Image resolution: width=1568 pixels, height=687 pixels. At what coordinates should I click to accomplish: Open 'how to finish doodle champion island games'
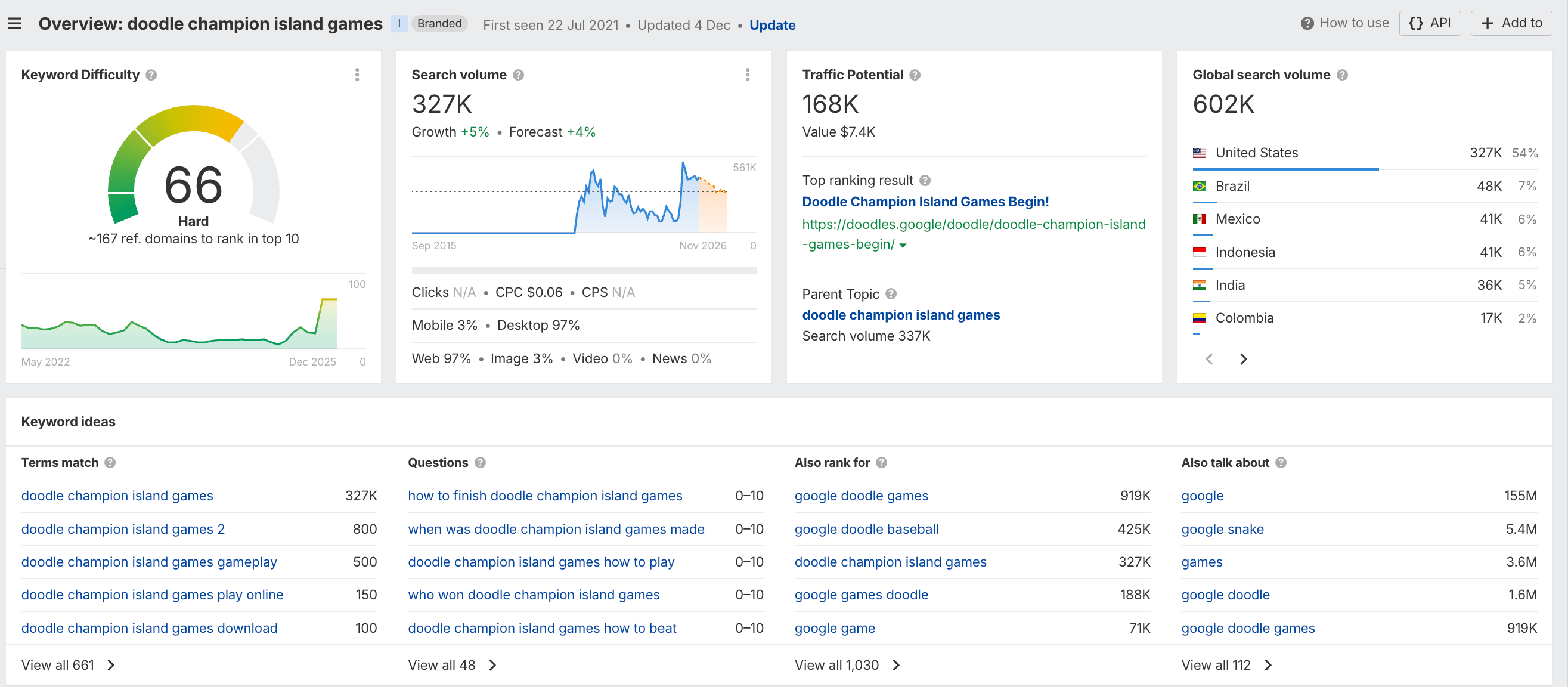pyautogui.click(x=545, y=496)
